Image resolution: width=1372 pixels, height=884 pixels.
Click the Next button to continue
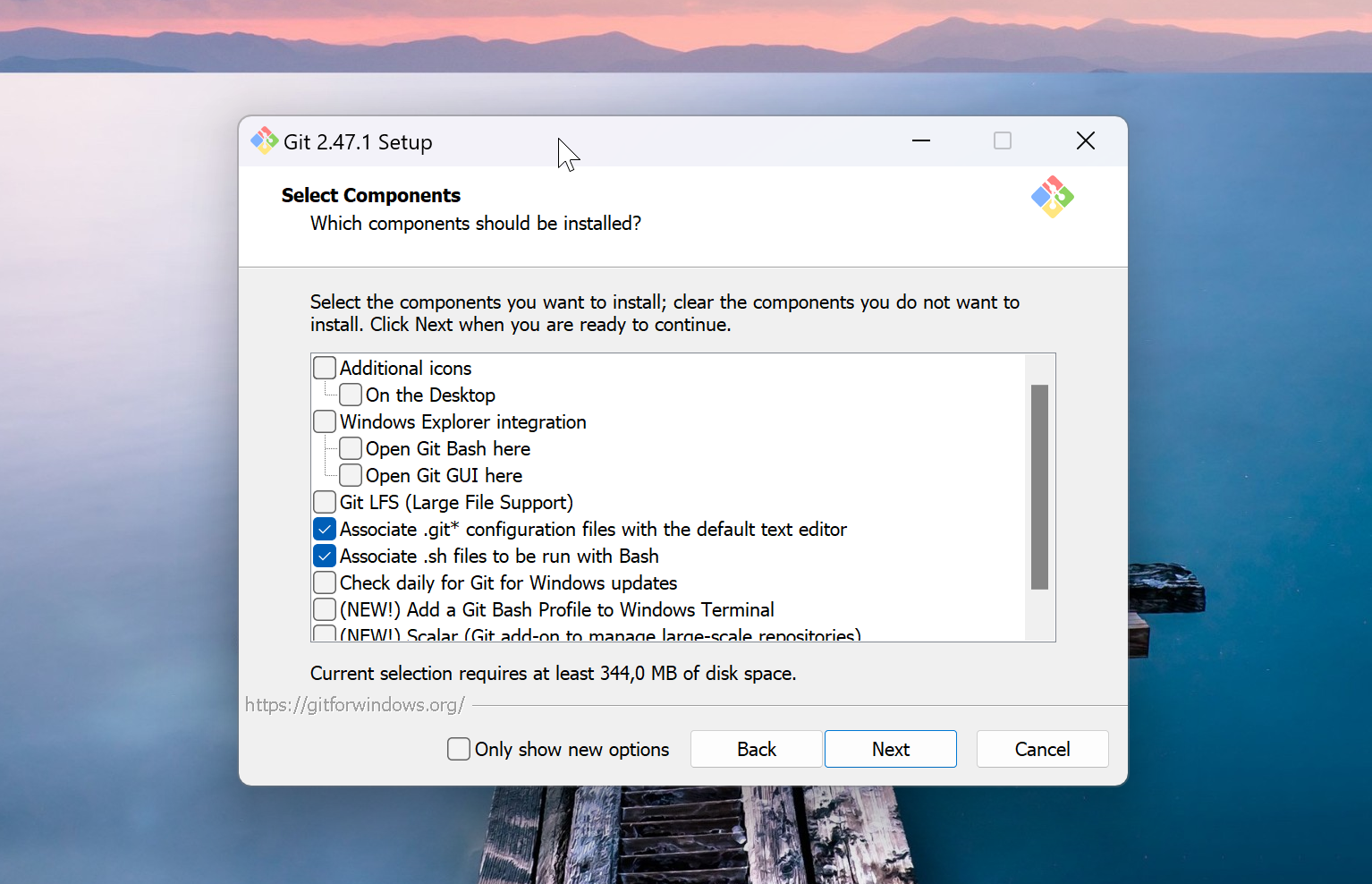coord(890,749)
